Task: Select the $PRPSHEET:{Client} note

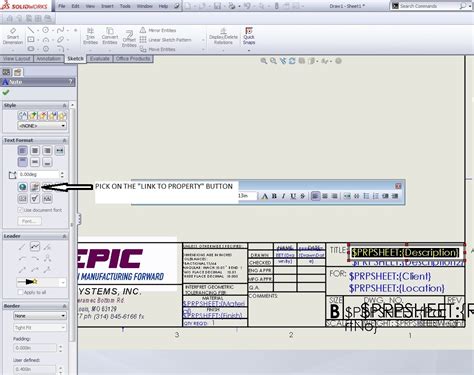Action: coord(390,276)
